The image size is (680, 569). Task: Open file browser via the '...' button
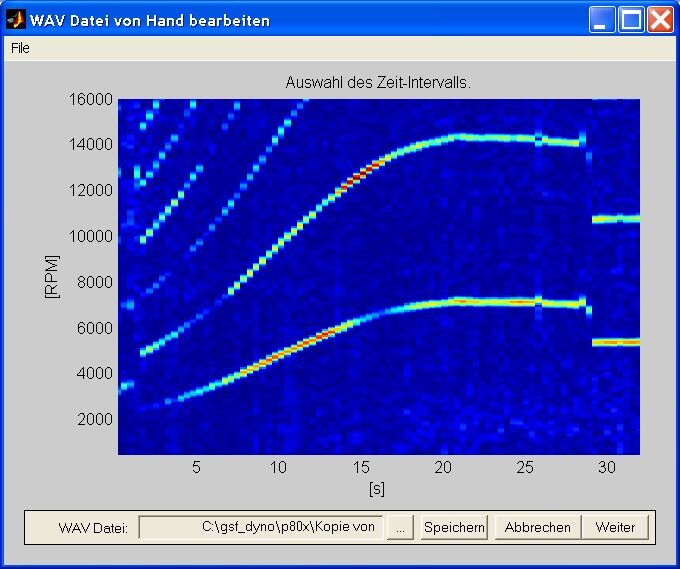coord(400,527)
